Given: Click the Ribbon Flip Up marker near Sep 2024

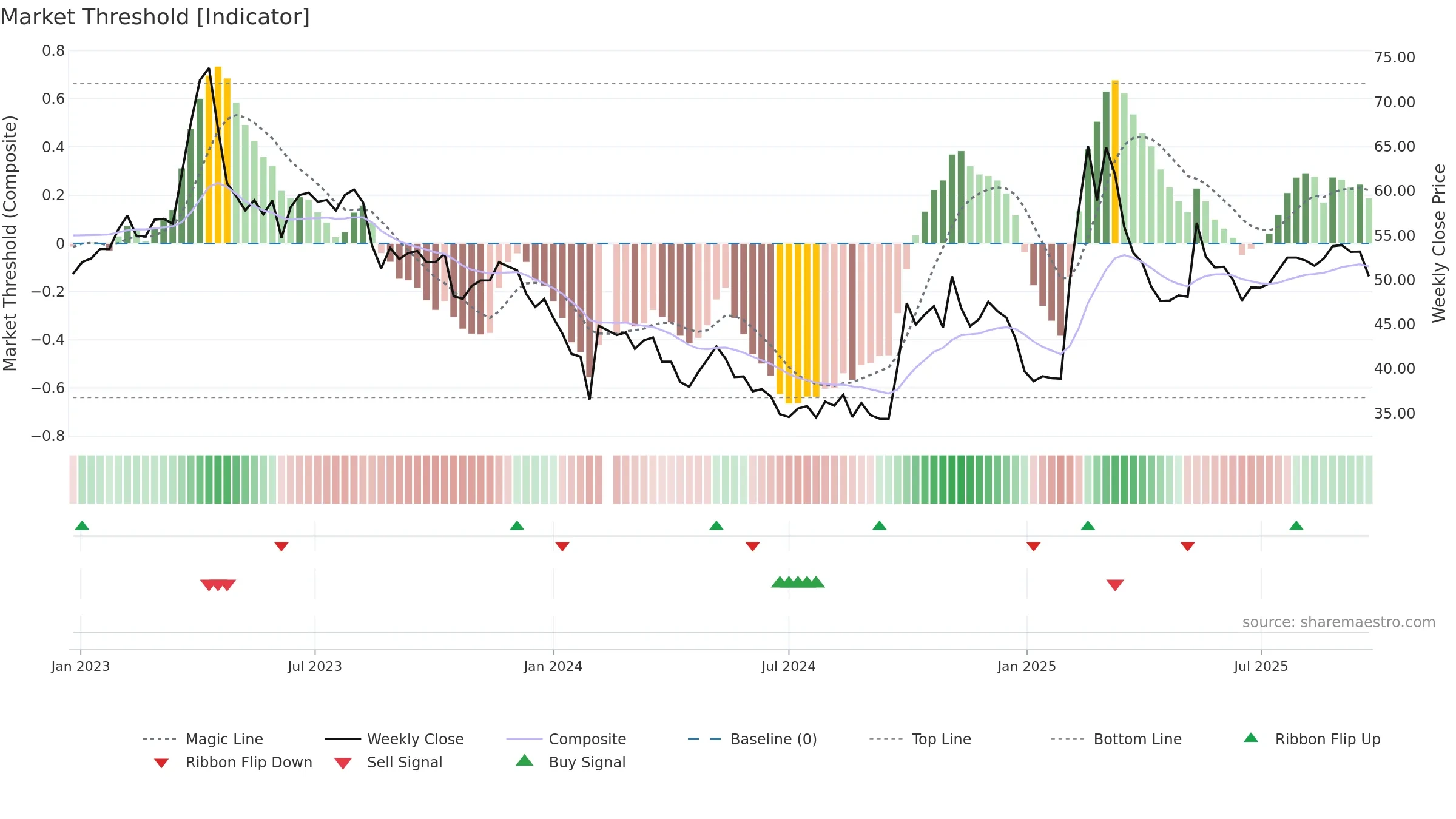Looking at the screenshot, I should coord(880,525).
